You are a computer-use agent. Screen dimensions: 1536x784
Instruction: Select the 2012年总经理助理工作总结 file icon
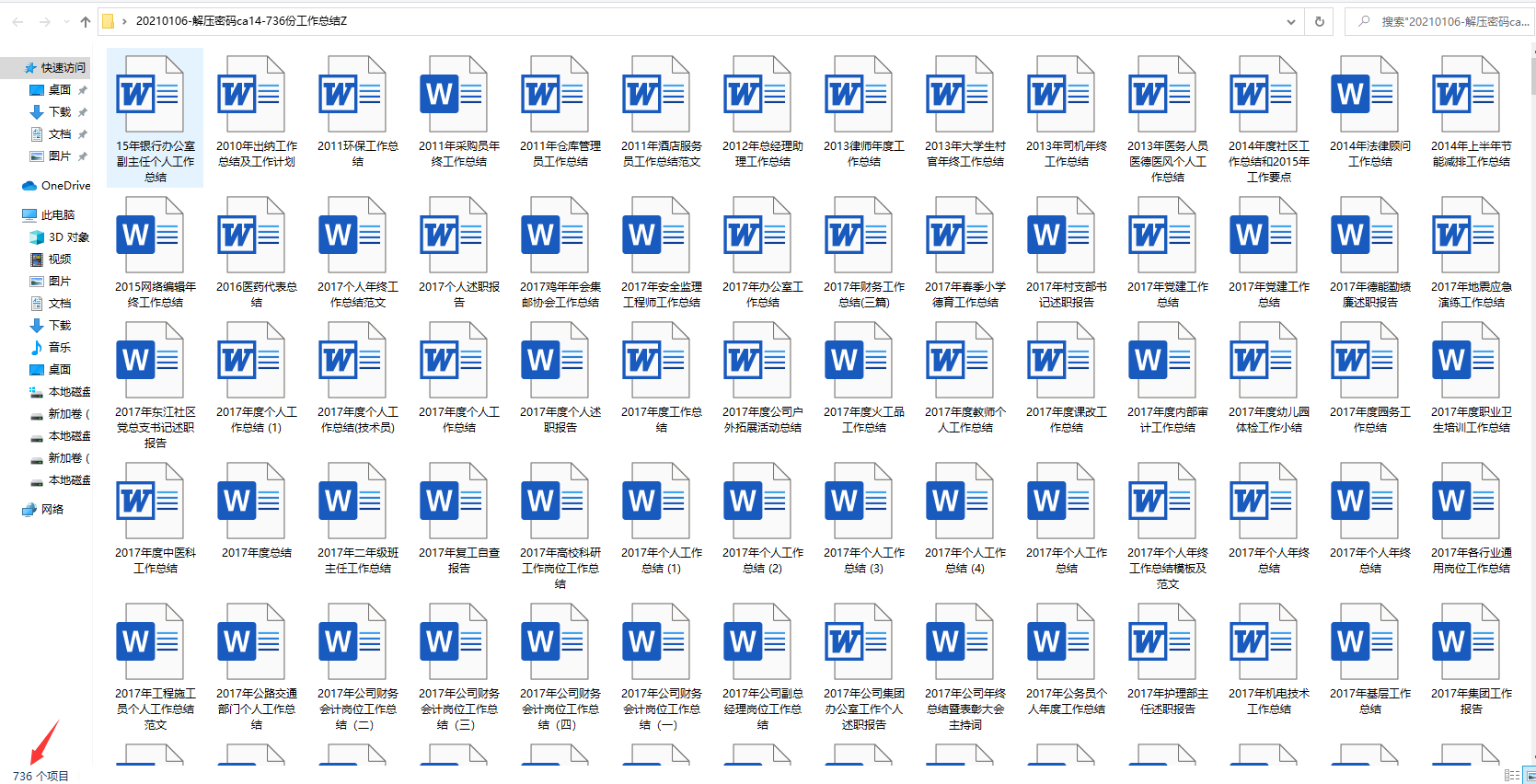(x=756, y=95)
